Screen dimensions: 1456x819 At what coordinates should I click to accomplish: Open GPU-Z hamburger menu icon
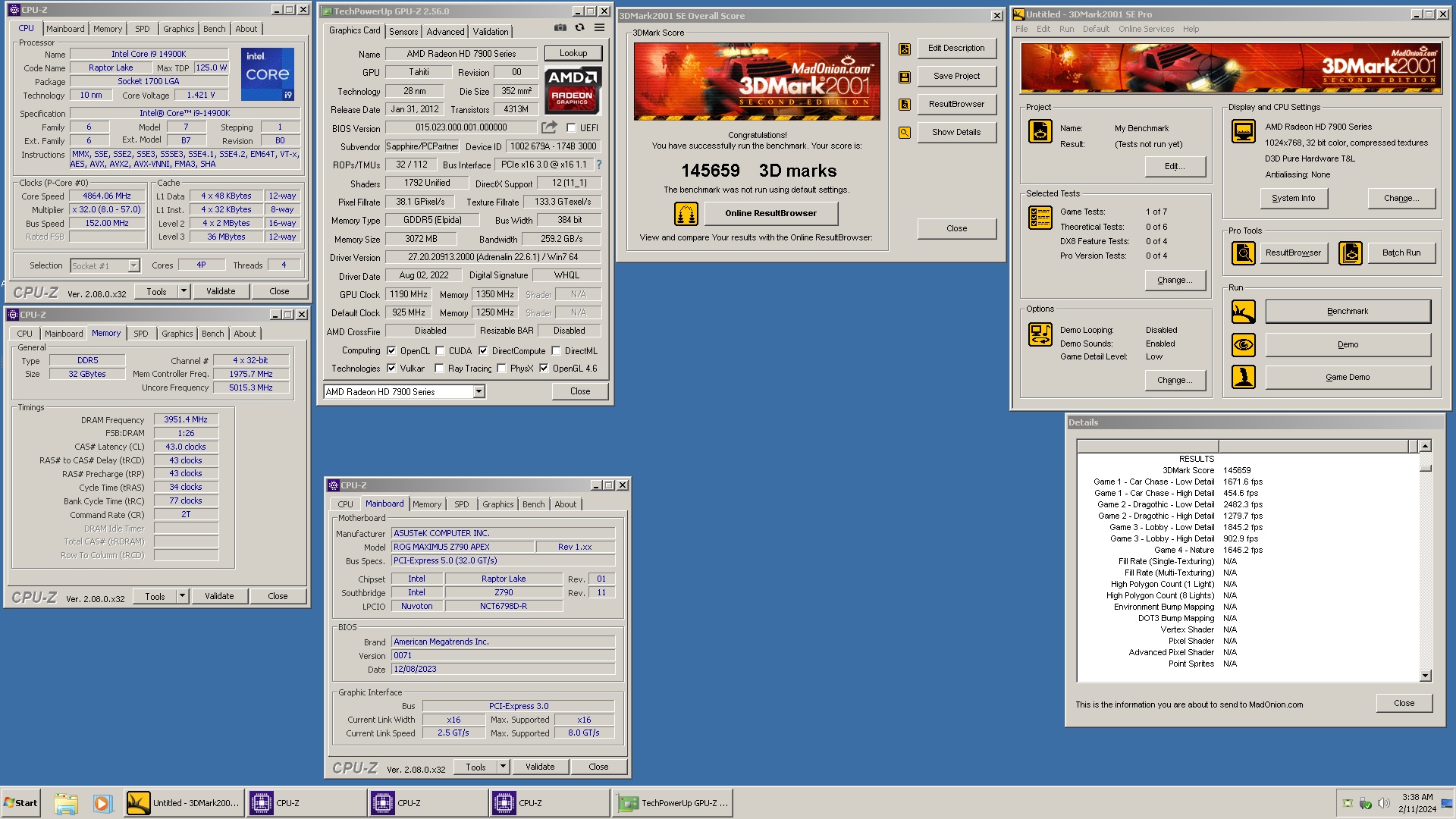pyautogui.click(x=599, y=28)
